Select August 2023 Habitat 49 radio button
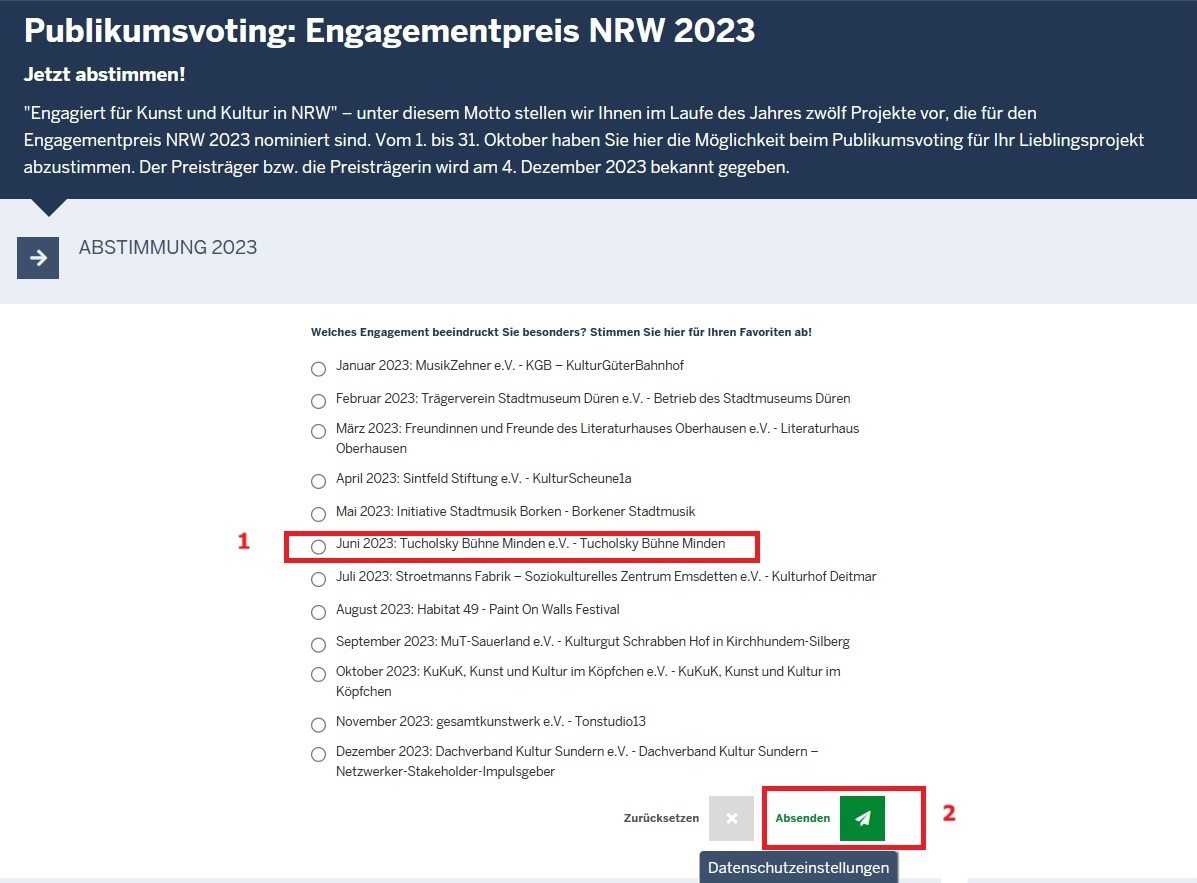Image resolution: width=1197 pixels, height=883 pixels. point(318,612)
